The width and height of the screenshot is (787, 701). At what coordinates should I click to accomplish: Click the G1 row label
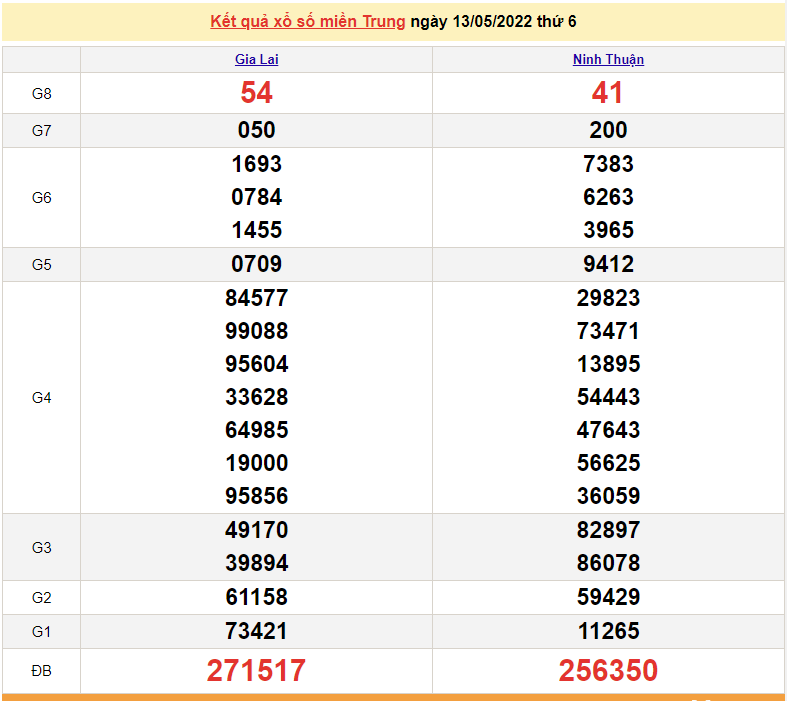tap(41, 631)
